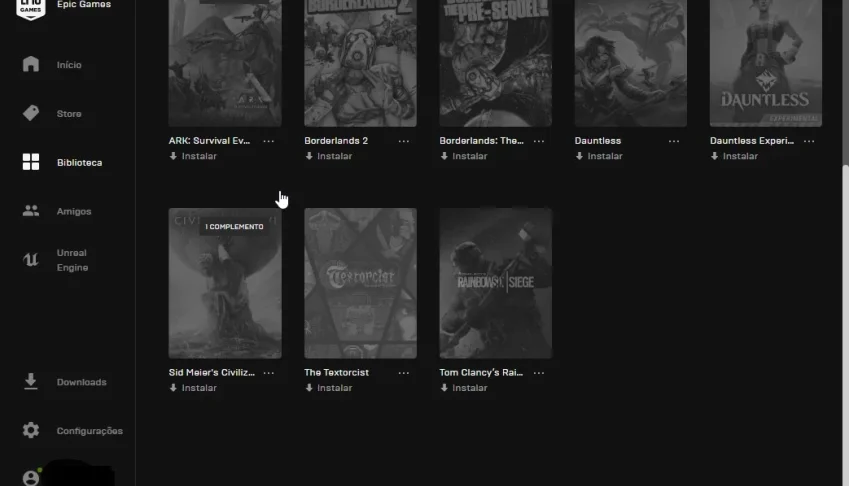Click The Textorcist cover art
Screen dimensions: 849x486
pos(361,283)
